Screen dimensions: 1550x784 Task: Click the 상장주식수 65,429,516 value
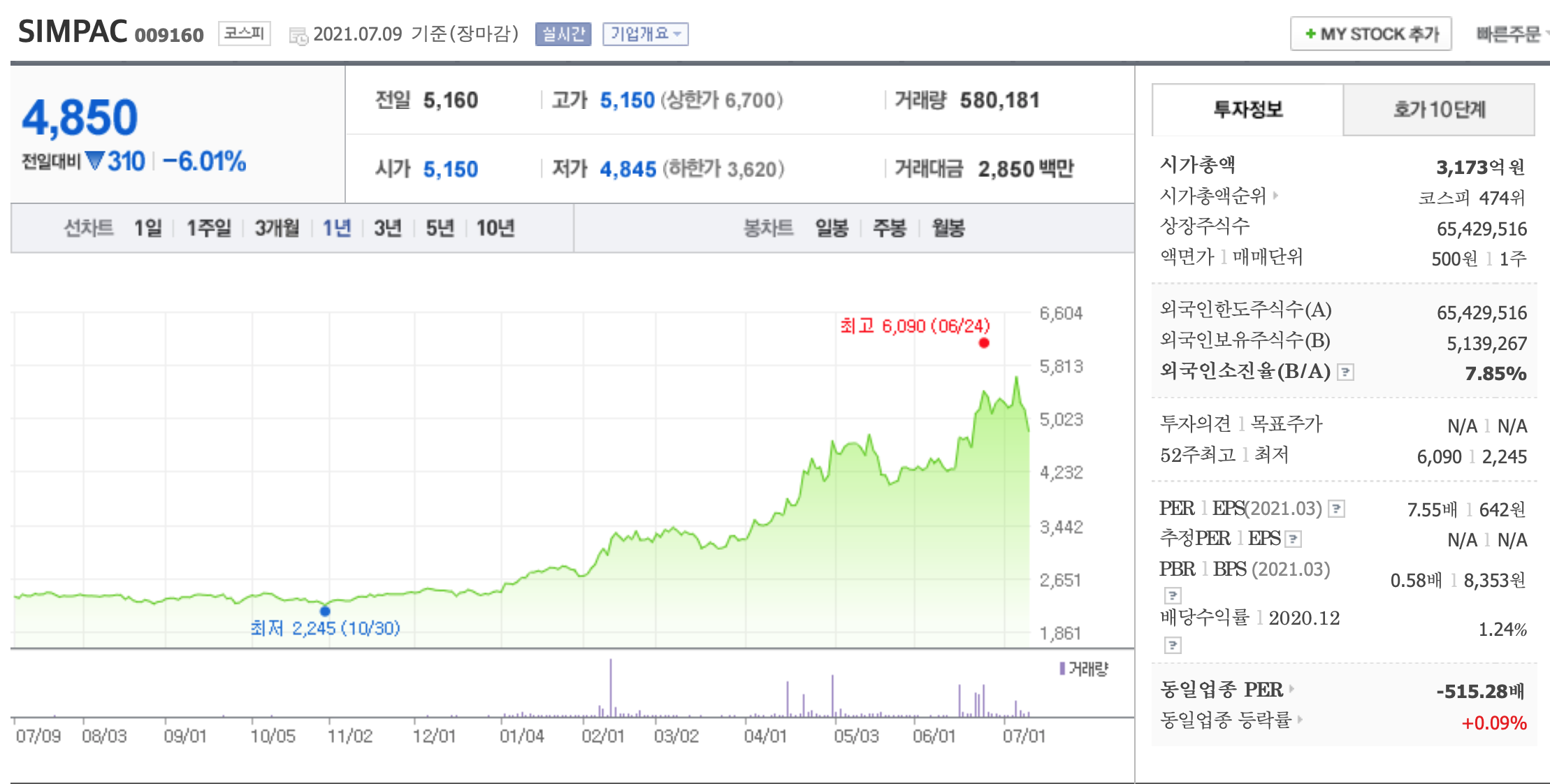pyautogui.click(x=1482, y=229)
